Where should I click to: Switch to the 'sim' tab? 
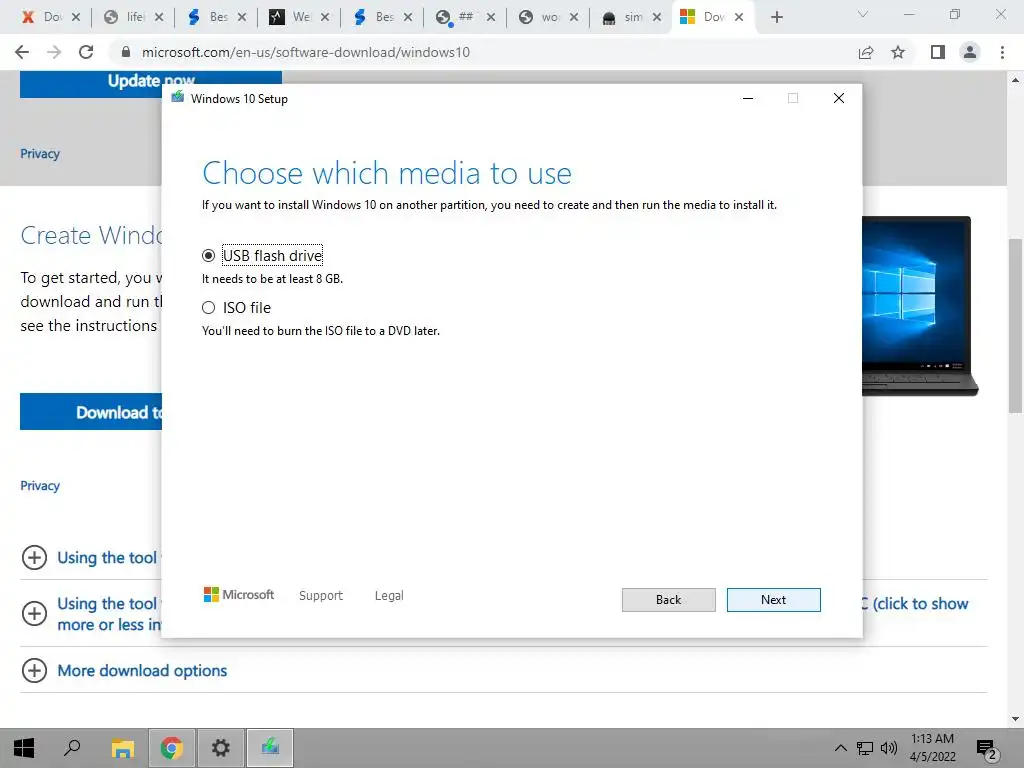(623, 17)
